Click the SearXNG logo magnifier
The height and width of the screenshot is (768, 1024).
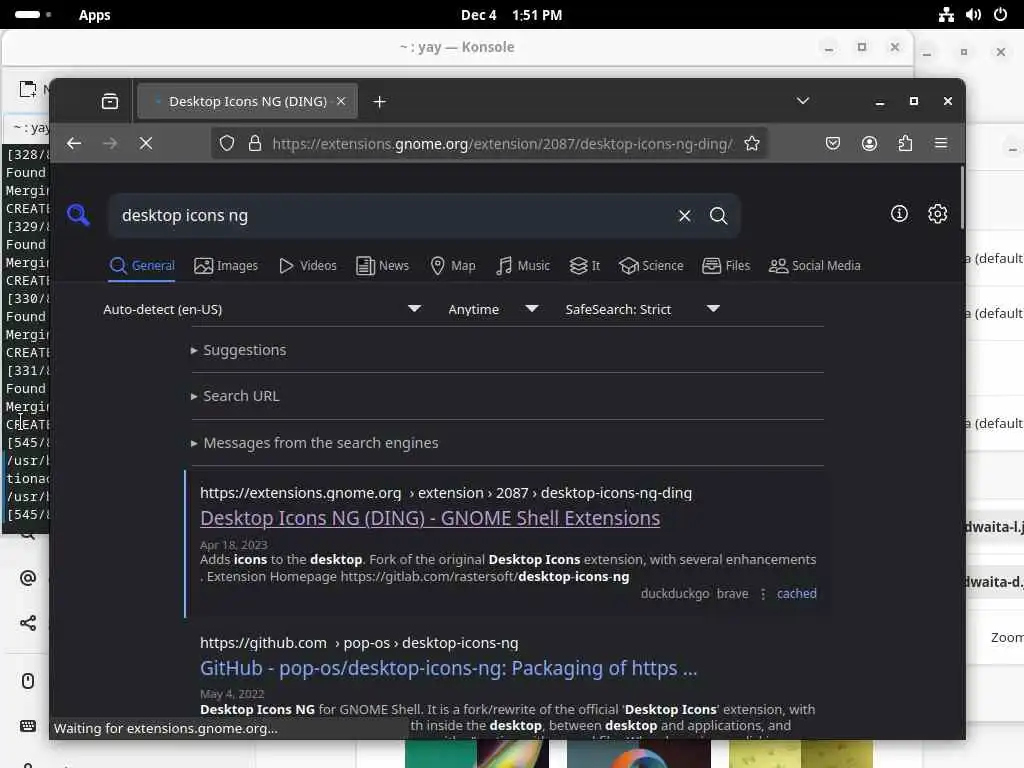[78, 215]
